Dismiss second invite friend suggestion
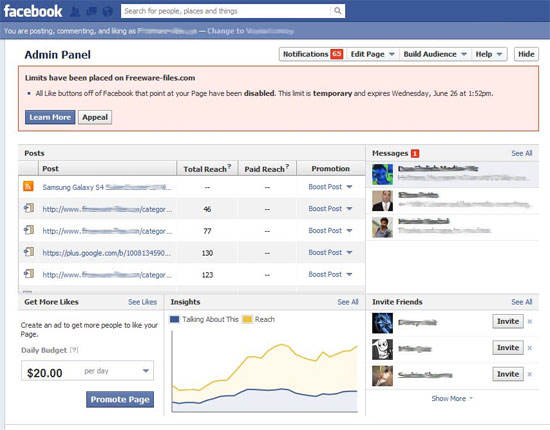This screenshot has width=550, height=430. pyautogui.click(x=530, y=348)
